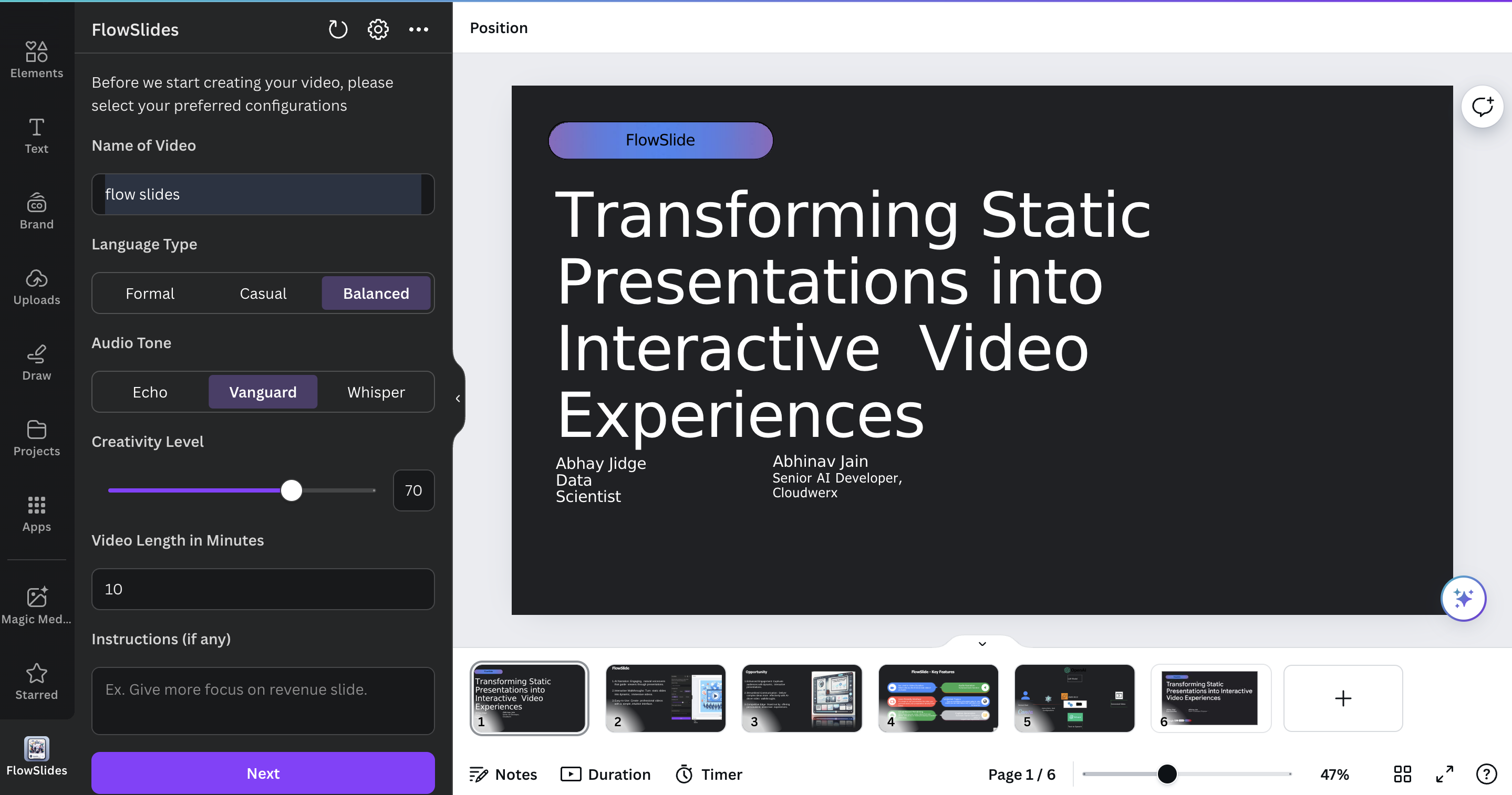Open FlowSlides settings gear
Image resolution: width=1512 pixels, height=795 pixels.
pyautogui.click(x=378, y=29)
